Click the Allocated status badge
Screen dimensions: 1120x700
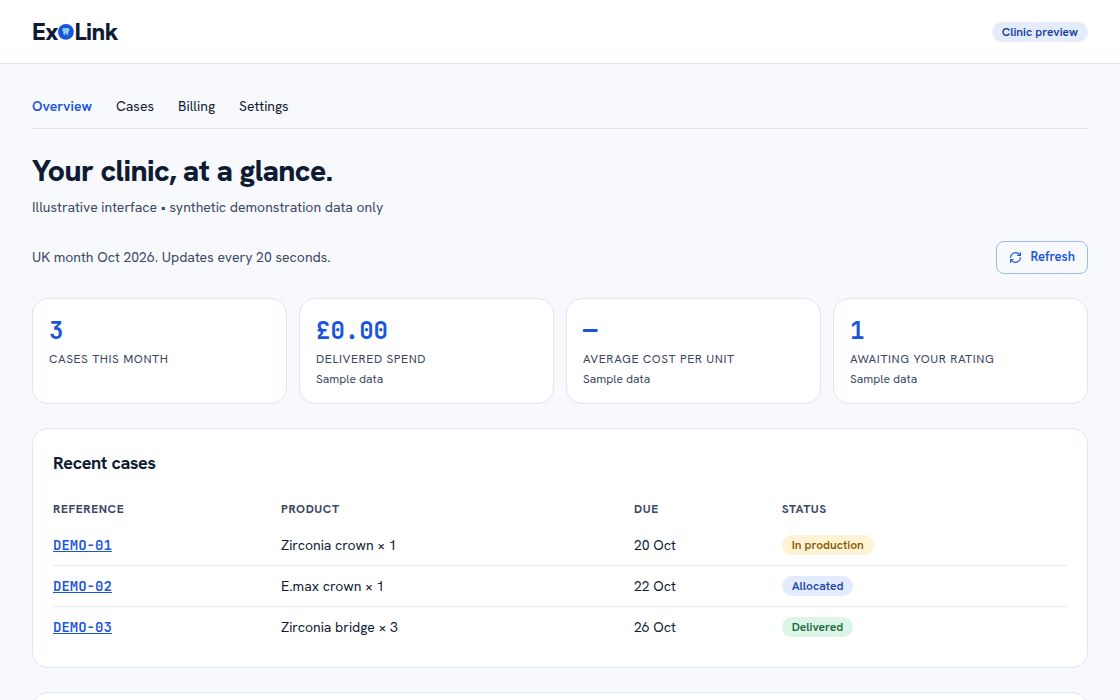click(817, 586)
